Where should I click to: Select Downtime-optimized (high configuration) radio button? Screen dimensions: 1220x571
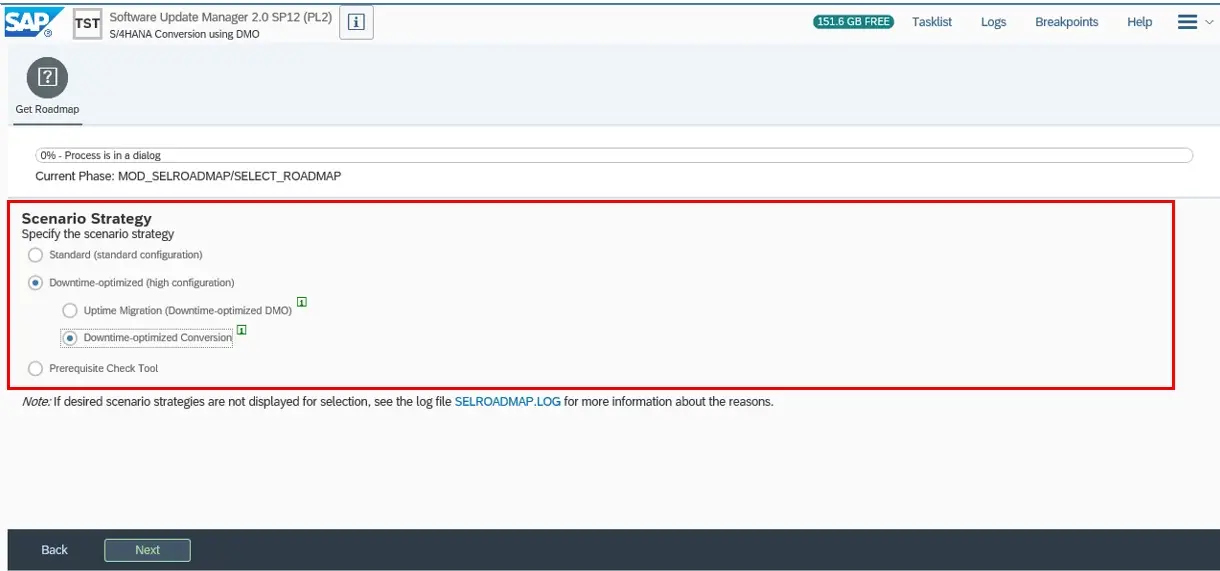click(36, 283)
